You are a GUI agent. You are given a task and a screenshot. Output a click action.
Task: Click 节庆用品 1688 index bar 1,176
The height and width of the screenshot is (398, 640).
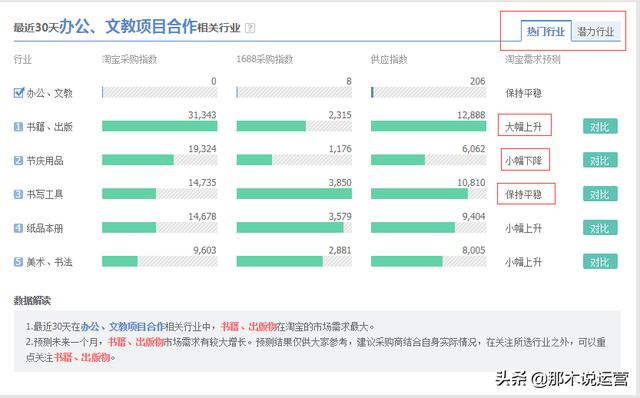click(x=294, y=160)
